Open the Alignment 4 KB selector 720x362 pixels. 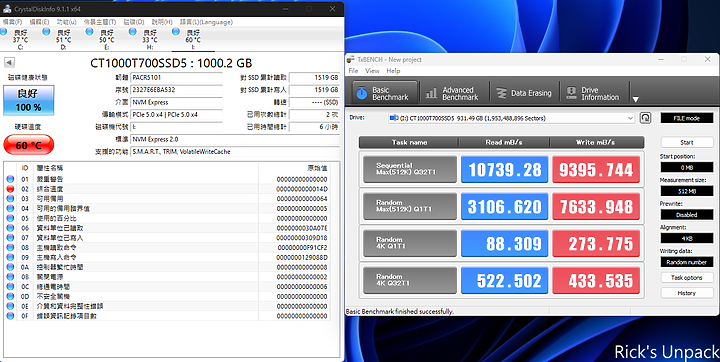(x=686, y=238)
